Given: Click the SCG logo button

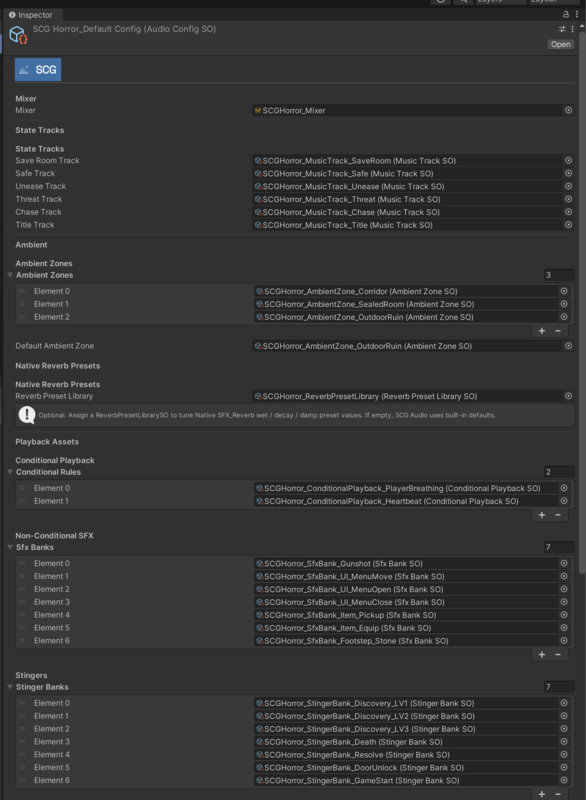Looking at the screenshot, I should click(x=38, y=69).
